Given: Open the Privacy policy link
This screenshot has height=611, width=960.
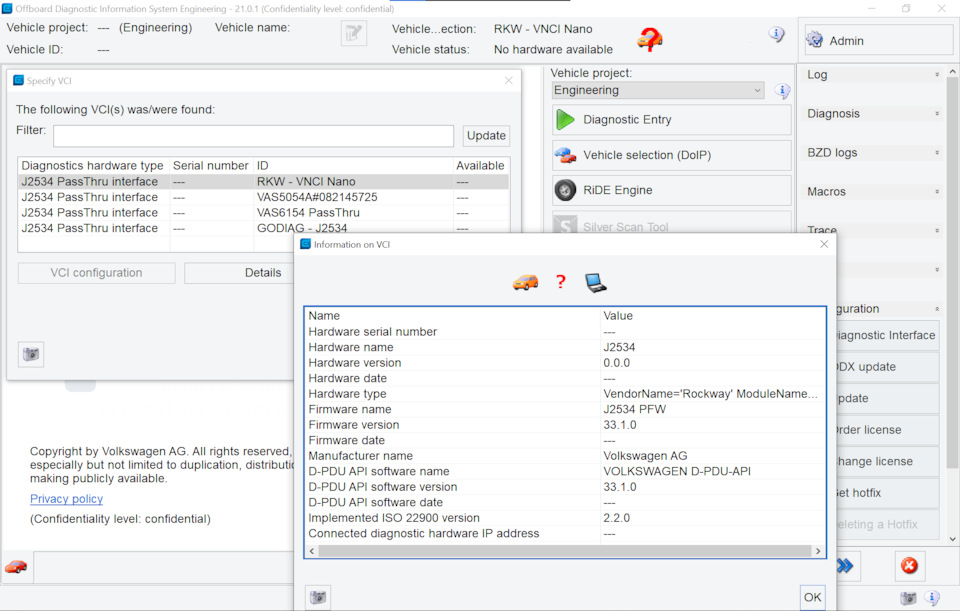Looking at the screenshot, I should point(66,499).
